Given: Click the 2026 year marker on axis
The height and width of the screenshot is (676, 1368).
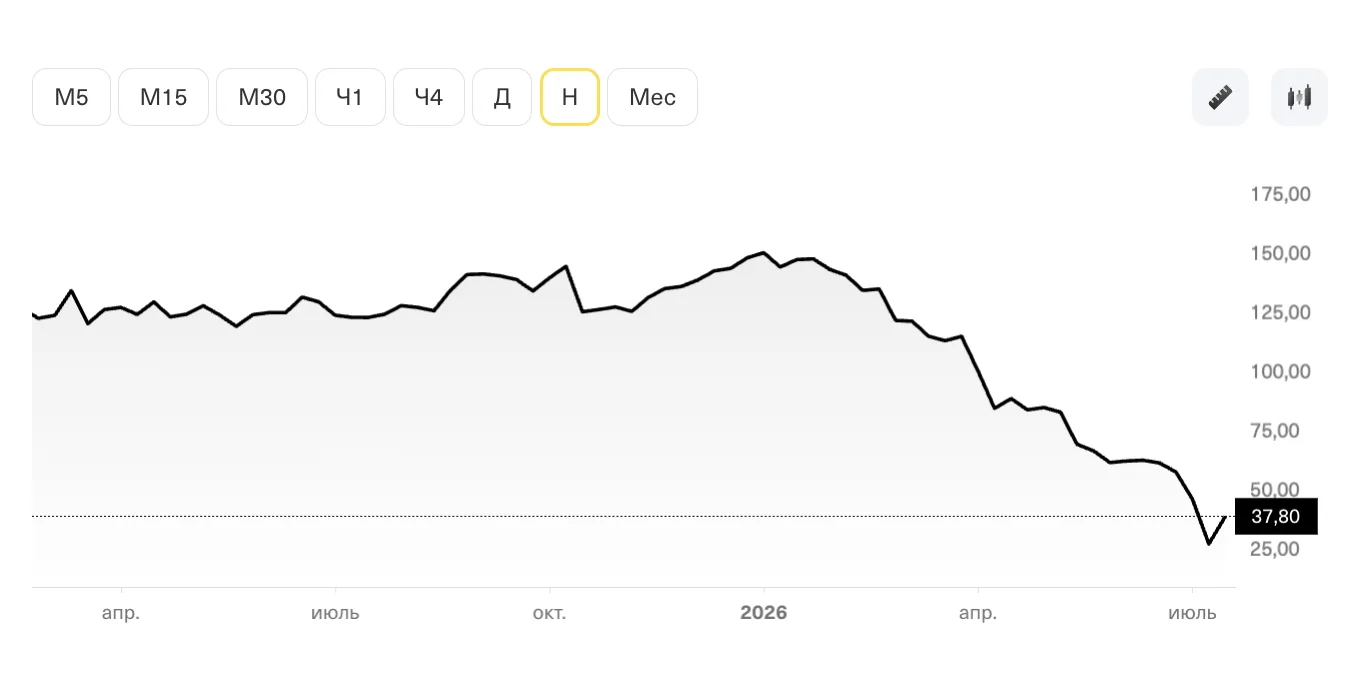Looking at the screenshot, I should pyautogui.click(x=763, y=613).
